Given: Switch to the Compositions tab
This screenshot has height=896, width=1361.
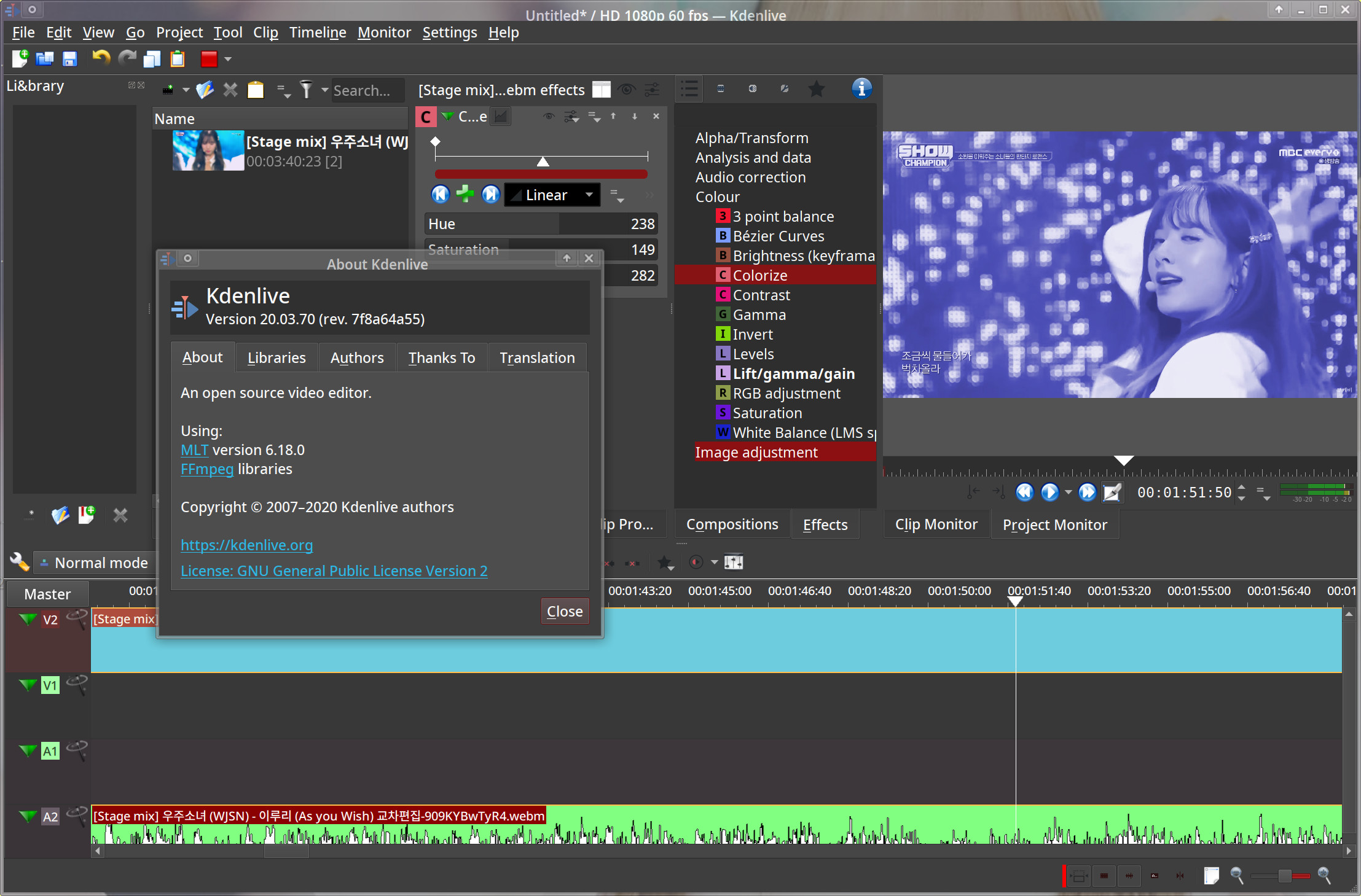Looking at the screenshot, I should 732,524.
